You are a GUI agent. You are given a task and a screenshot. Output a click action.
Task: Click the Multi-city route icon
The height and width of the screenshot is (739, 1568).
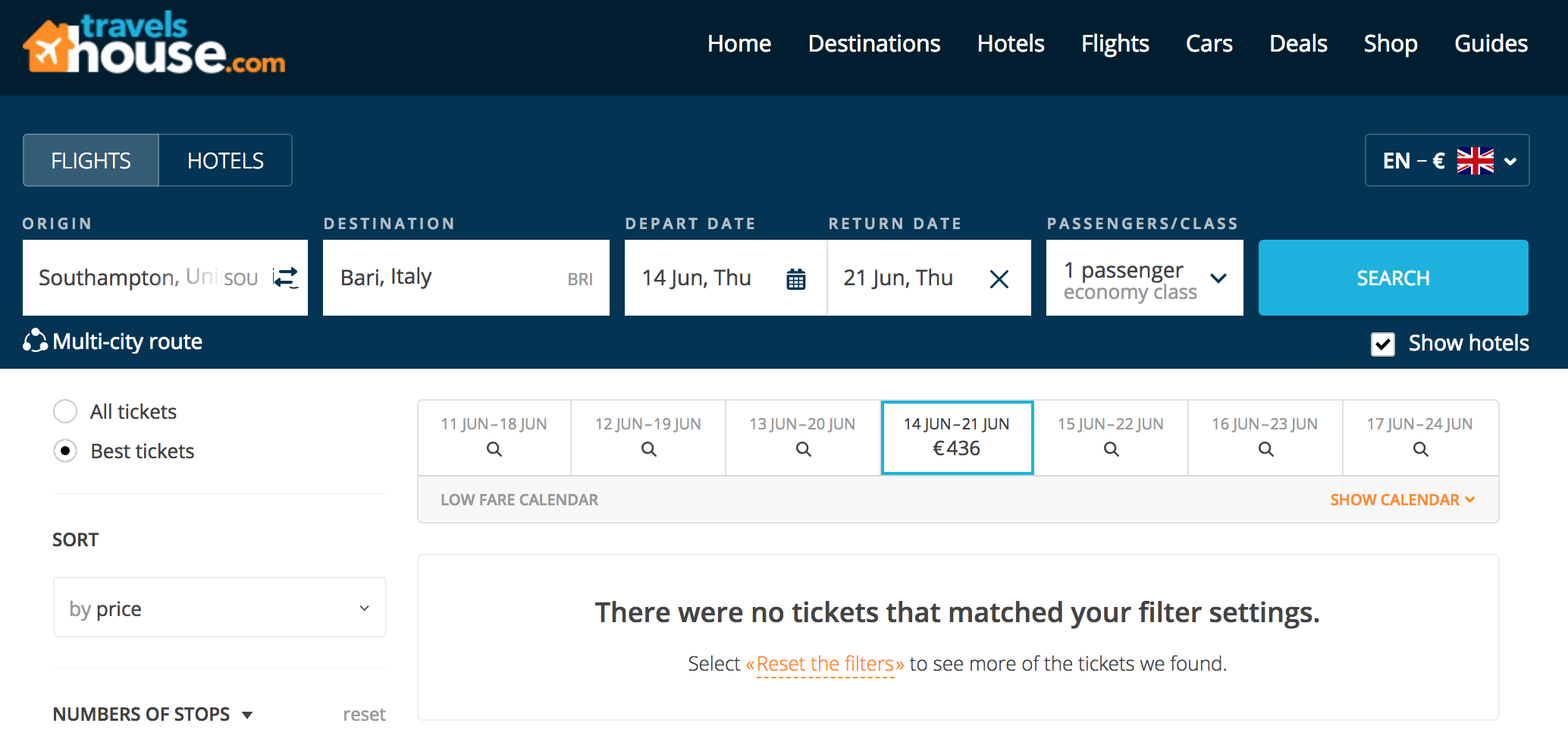(x=35, y=341)
